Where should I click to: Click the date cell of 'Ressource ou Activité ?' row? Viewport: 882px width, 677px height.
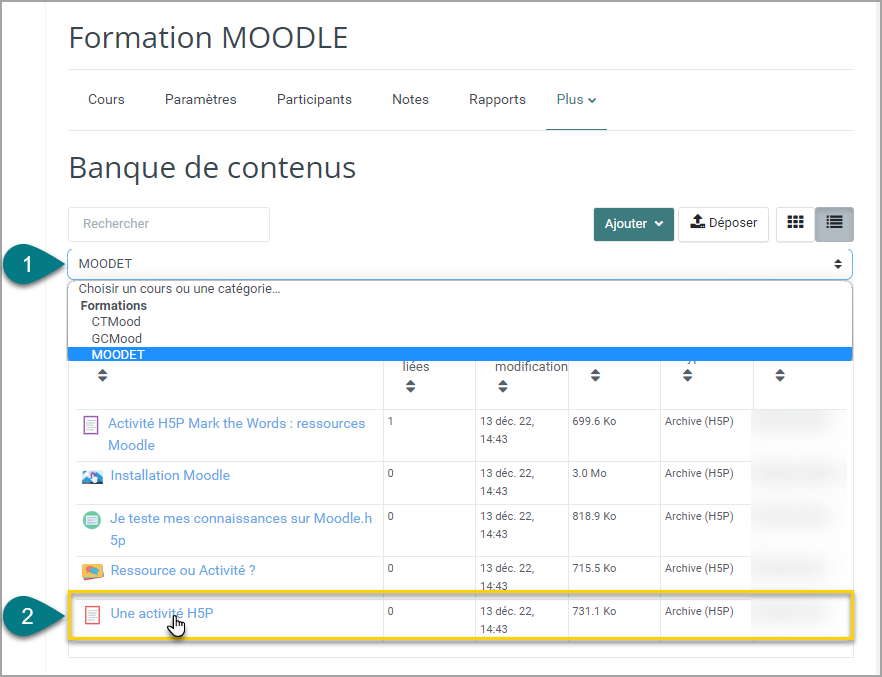point(507,577)
